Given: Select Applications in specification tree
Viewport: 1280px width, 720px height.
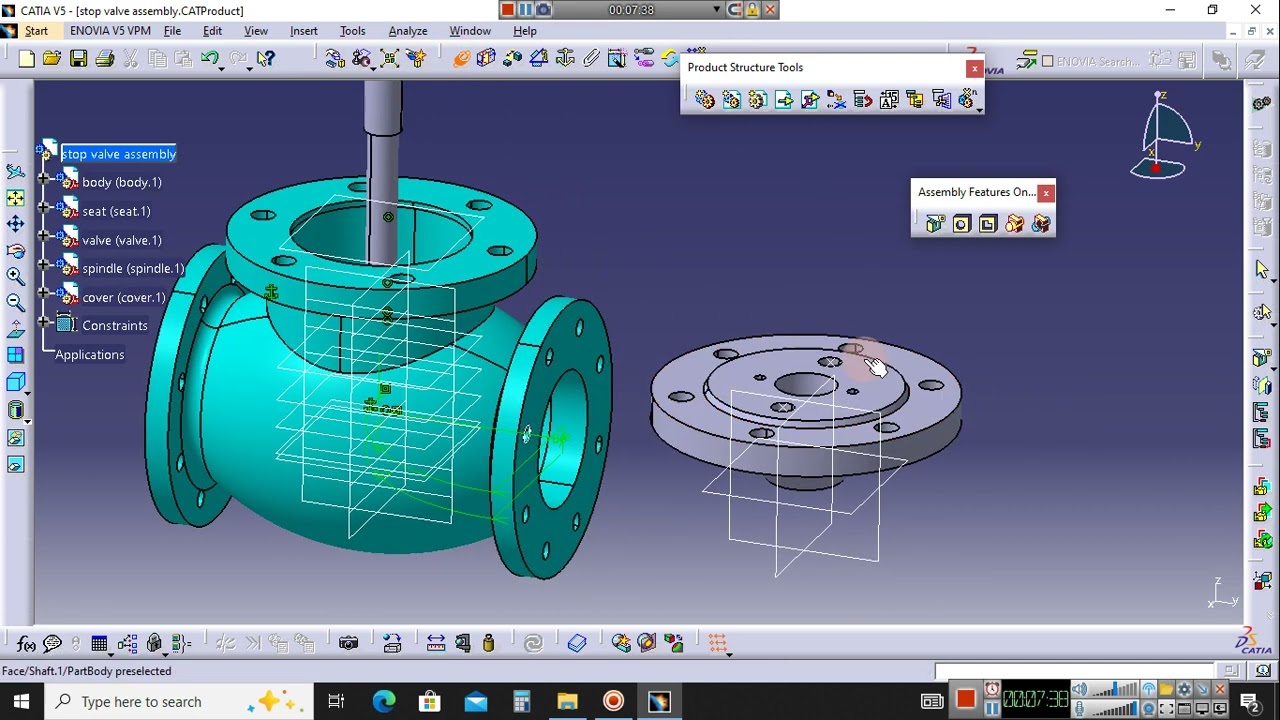Looking at the screenshot, I should pyautogui.click(x=90, y=355).
